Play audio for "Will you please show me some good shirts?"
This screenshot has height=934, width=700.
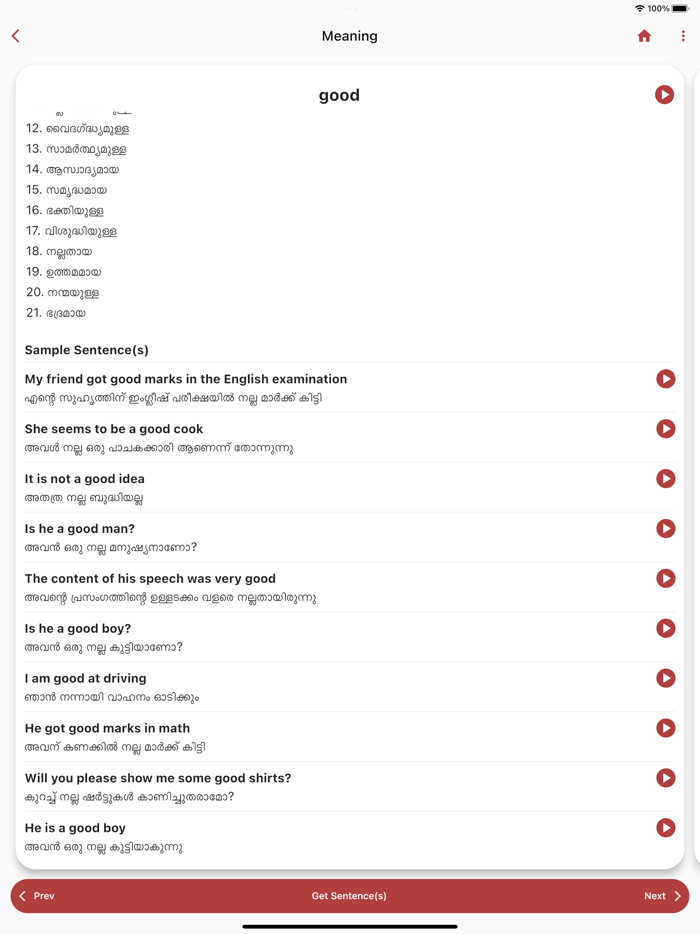665,778
